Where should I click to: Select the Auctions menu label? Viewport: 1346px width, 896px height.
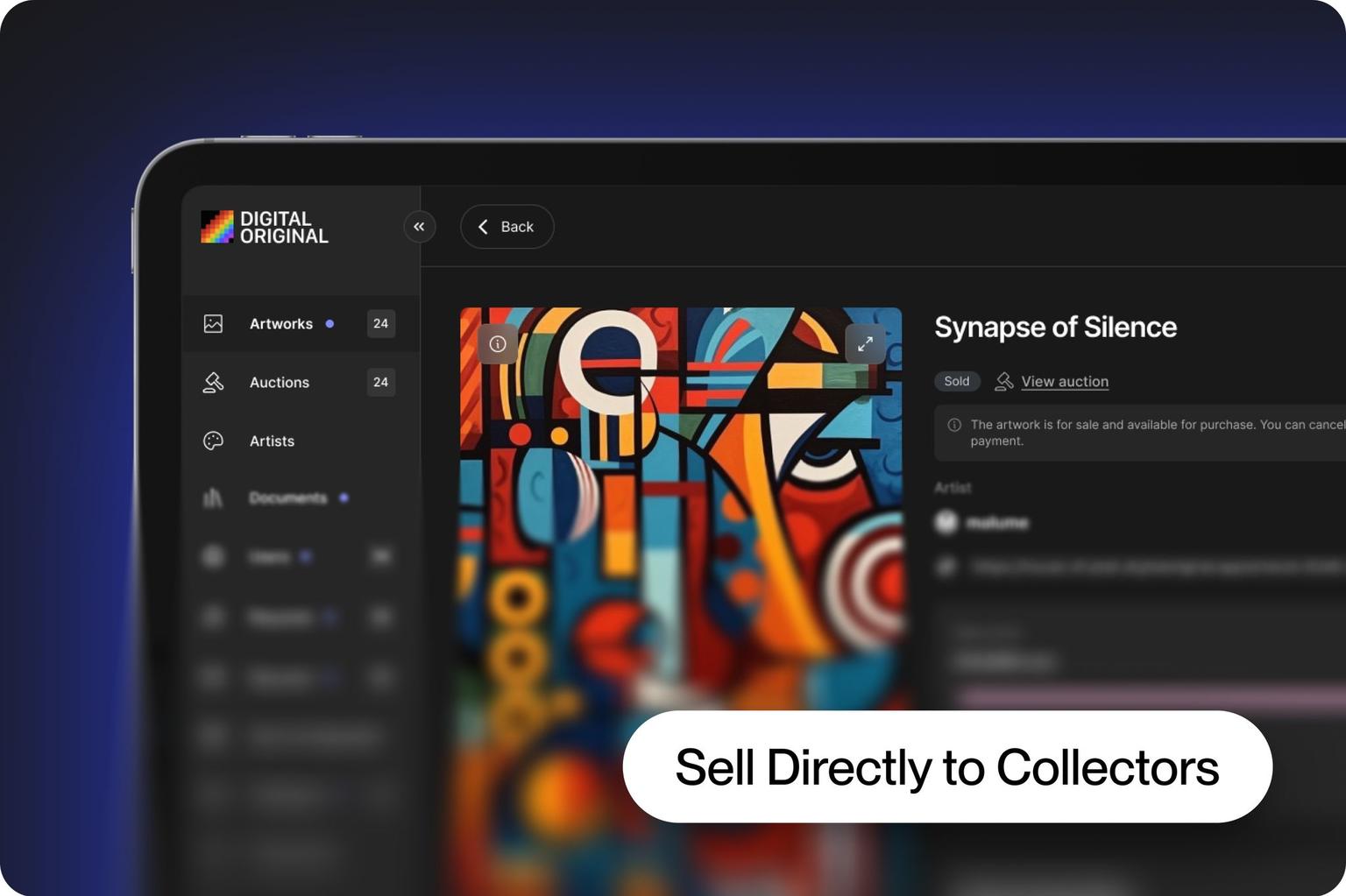pyautogui.click(x=279, y=383)
